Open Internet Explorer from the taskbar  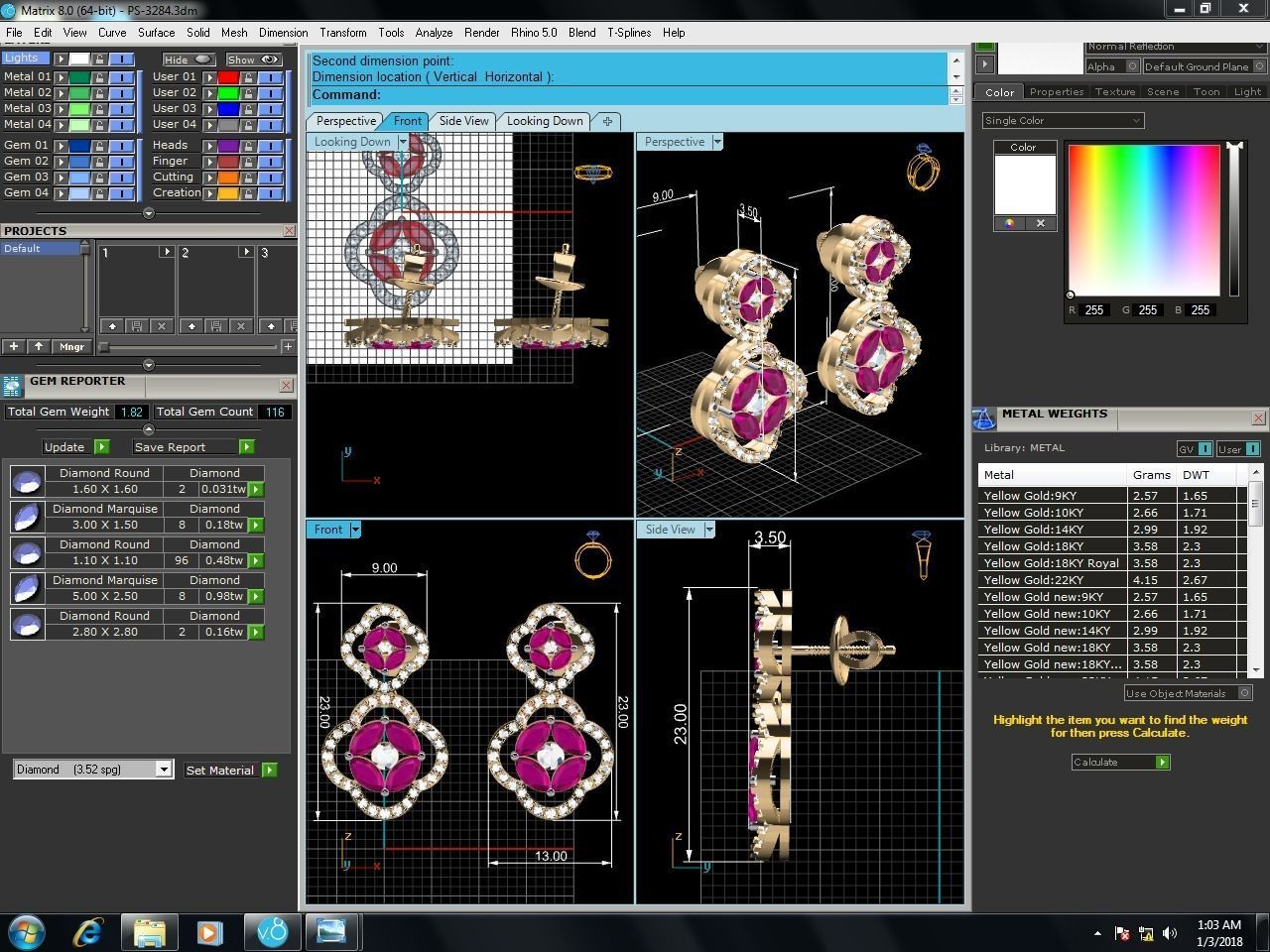point(88,932)
